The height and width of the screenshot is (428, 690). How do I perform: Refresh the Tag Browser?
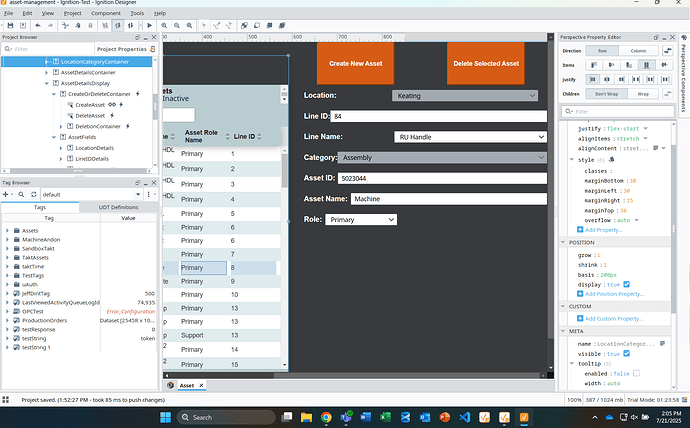click(x=33, y=194)
